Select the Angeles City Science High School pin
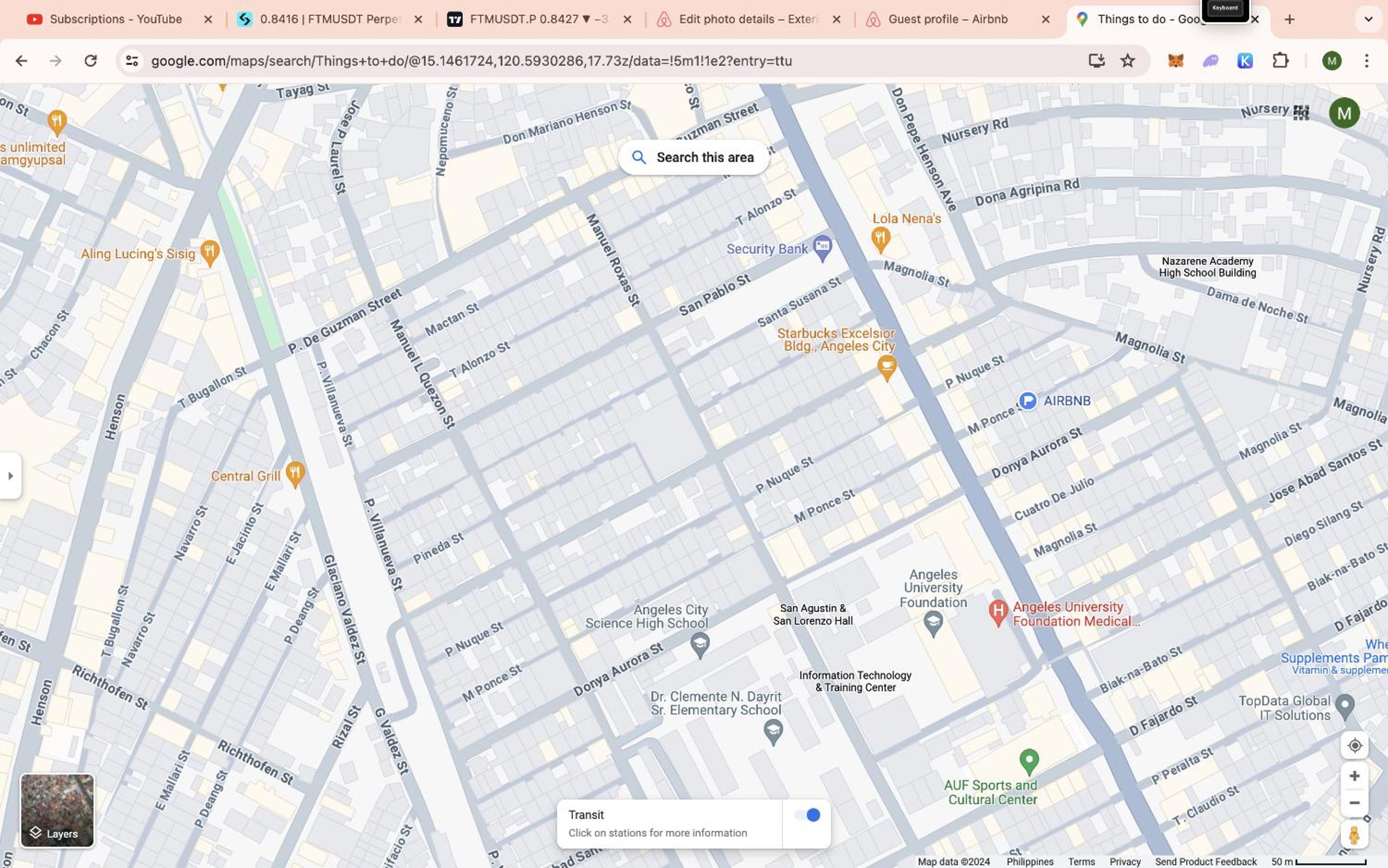1388x868 pixels. click(699, 645)
